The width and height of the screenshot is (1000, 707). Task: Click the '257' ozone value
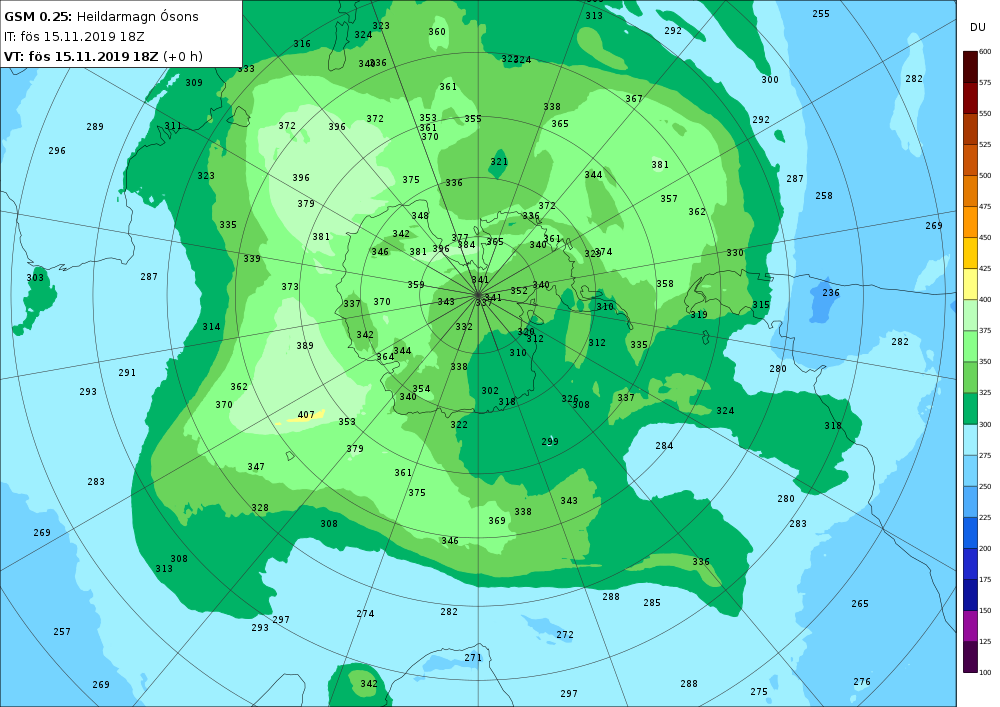62,631
